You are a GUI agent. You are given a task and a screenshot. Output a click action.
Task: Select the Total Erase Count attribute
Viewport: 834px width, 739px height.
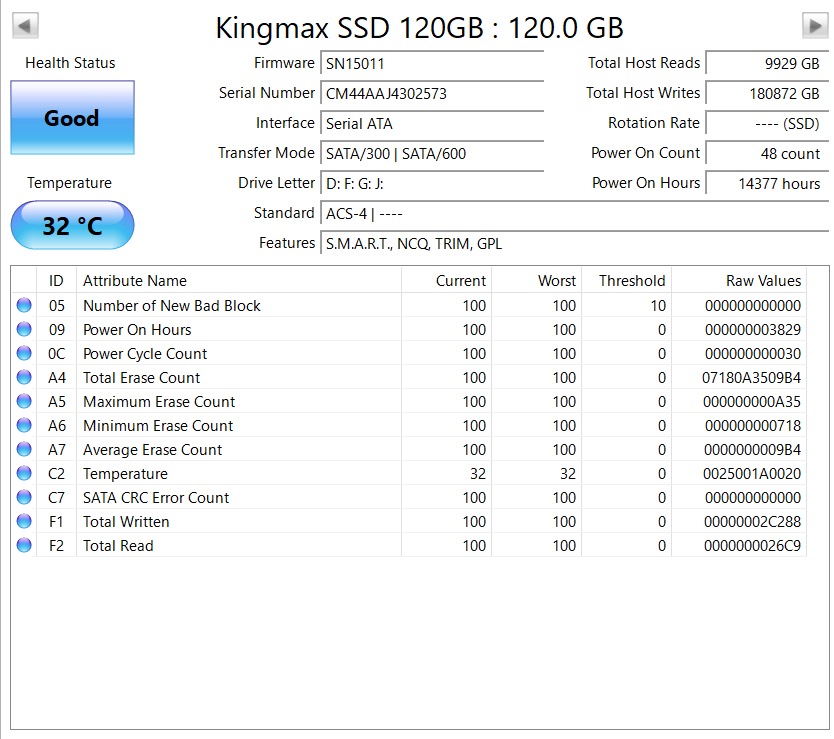pyautogui.click(x=141, y=377)
